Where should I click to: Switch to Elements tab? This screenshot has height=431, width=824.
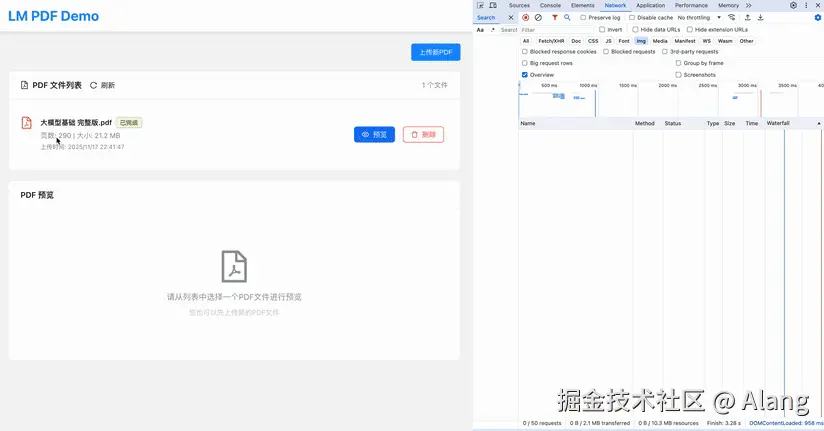coord(583,5)
